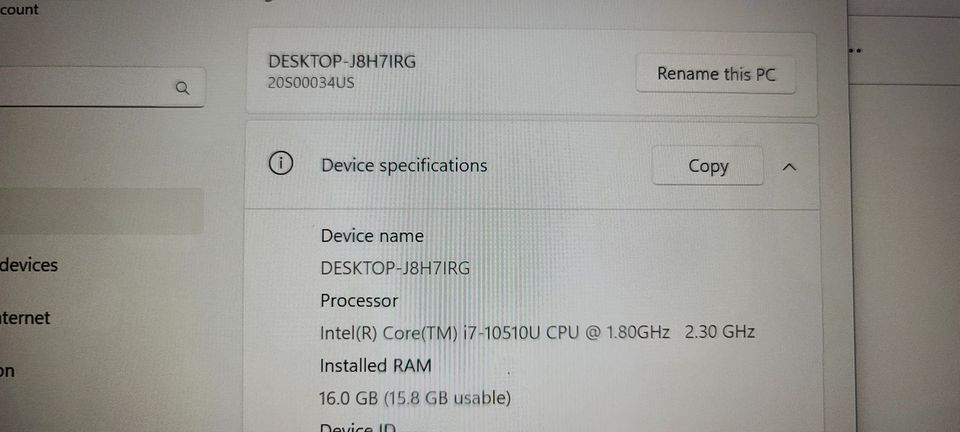The height and width of the screenshot is (432, 960).
Task: Open Network & internet in sidebar
Action: 25,318
